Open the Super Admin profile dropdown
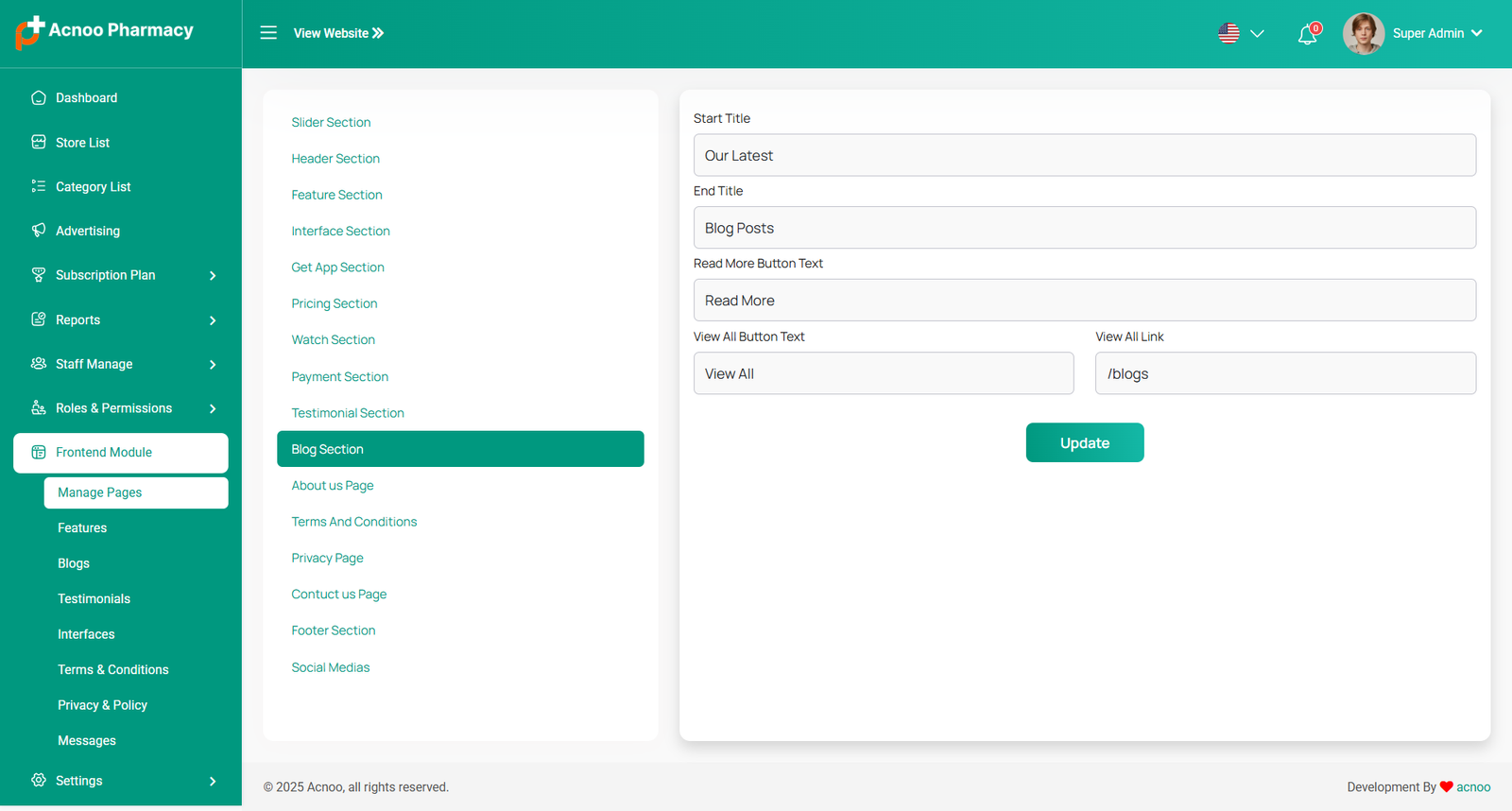Screen dimensions: 1512x811 [x=1436, y=33]
